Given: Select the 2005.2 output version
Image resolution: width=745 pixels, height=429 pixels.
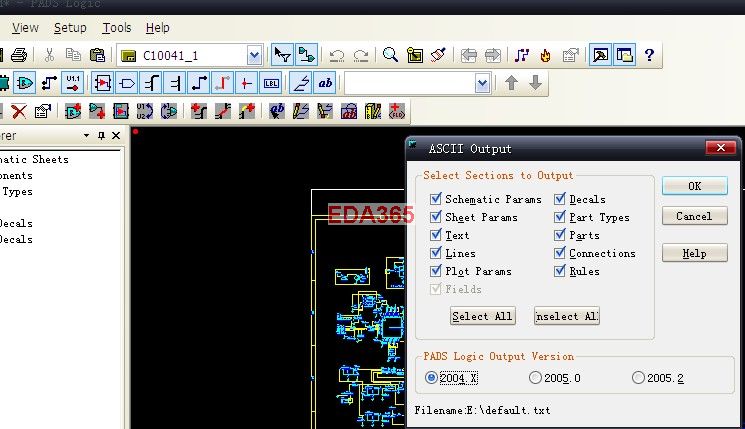Looking at the screenshot, I should (639, 378).
